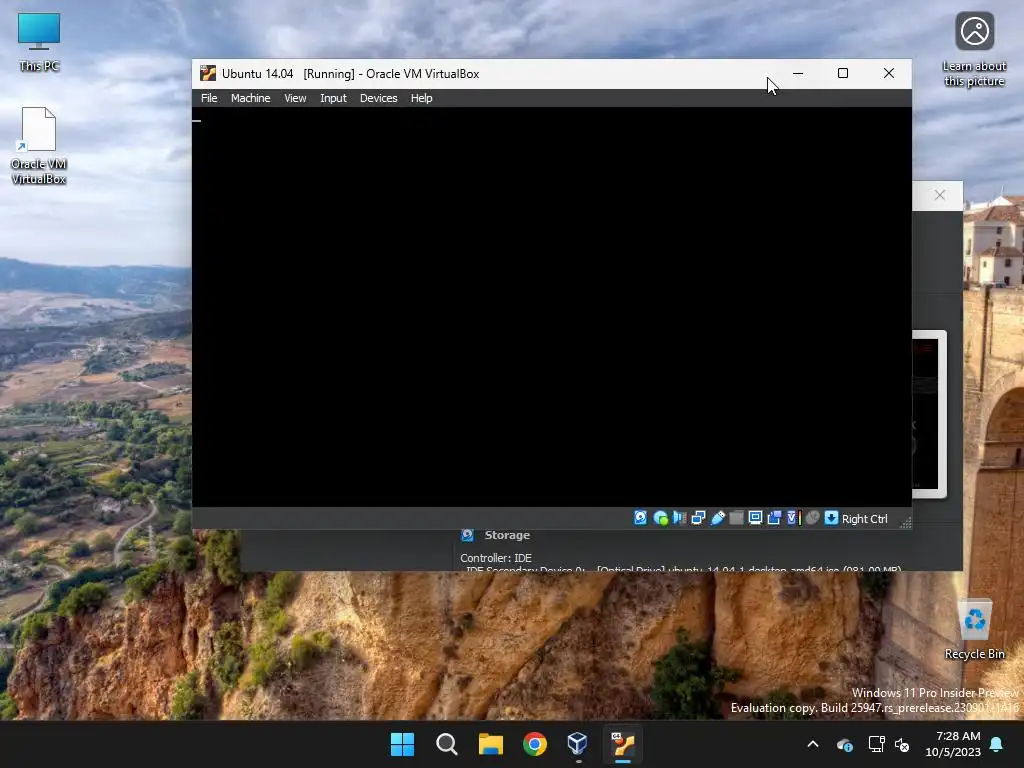Click the Storage section header in Manager
Screen dimensions: 1024x768
(507, 535)
